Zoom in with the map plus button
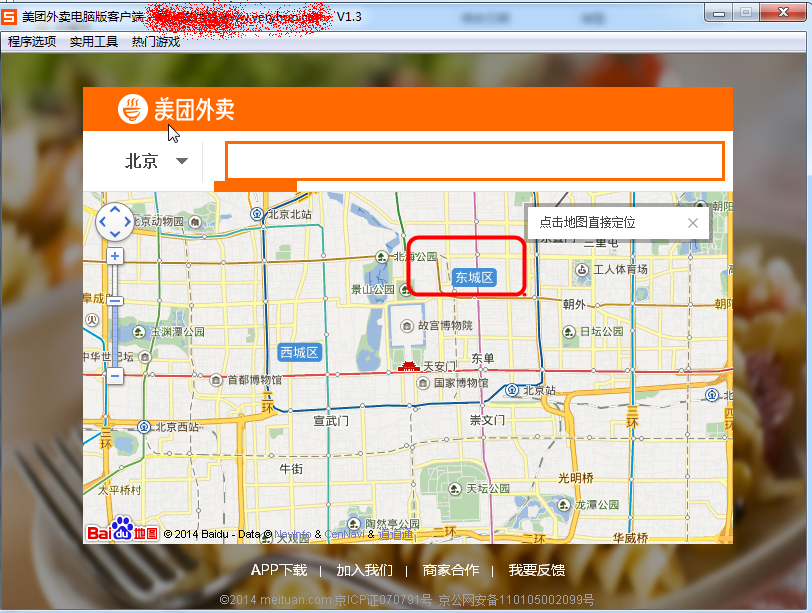Image resolution: width=812 pixels, height=613 pixels. [115, 256]
